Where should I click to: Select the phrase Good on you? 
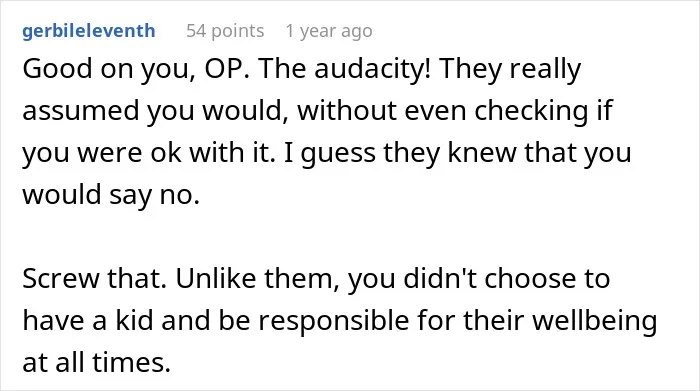point(109,69)
